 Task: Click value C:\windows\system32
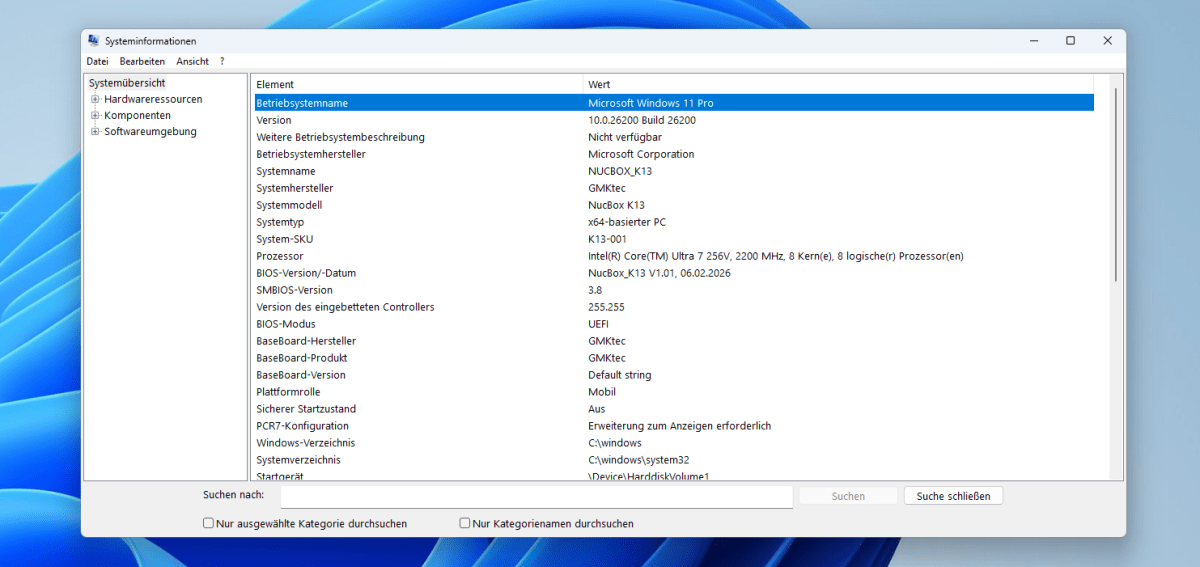pyautogui.click(x=639, y=460)
